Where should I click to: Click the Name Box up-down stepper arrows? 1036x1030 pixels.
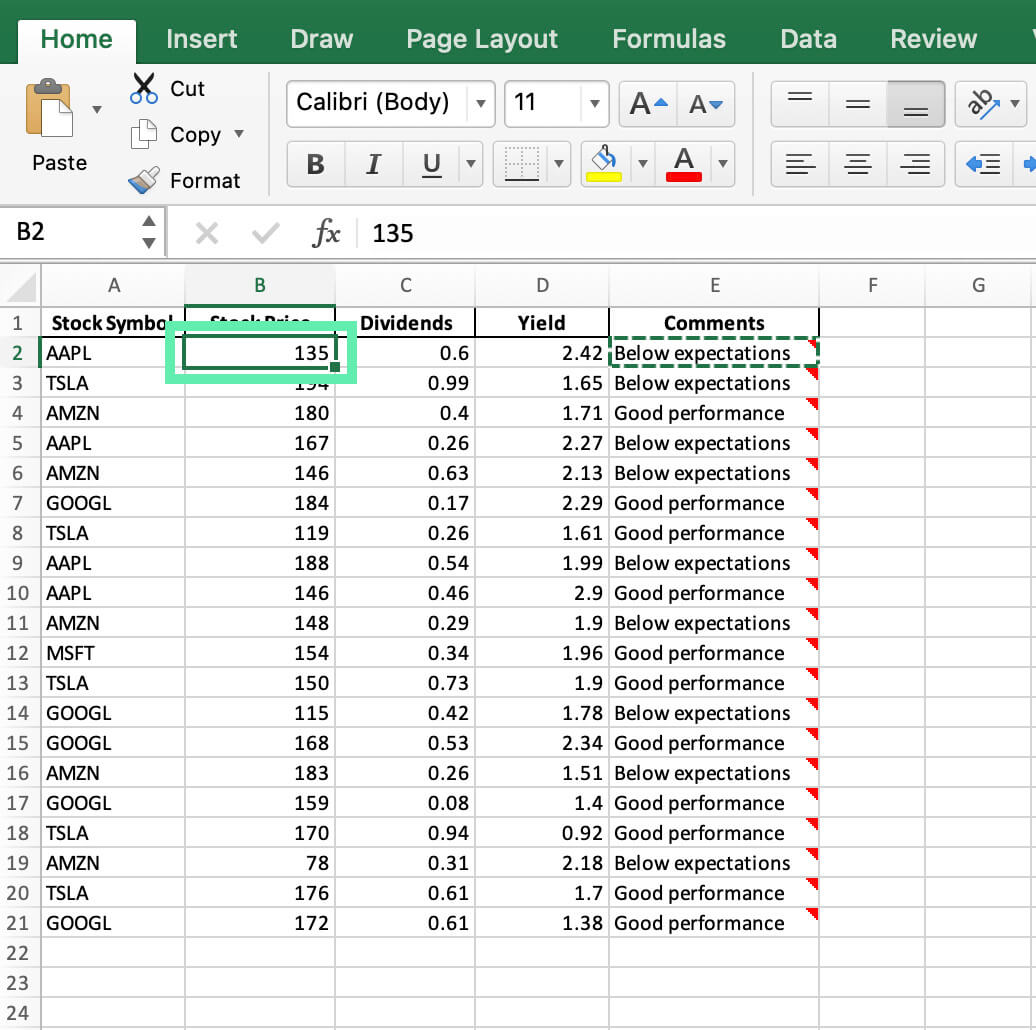point(149,232)
